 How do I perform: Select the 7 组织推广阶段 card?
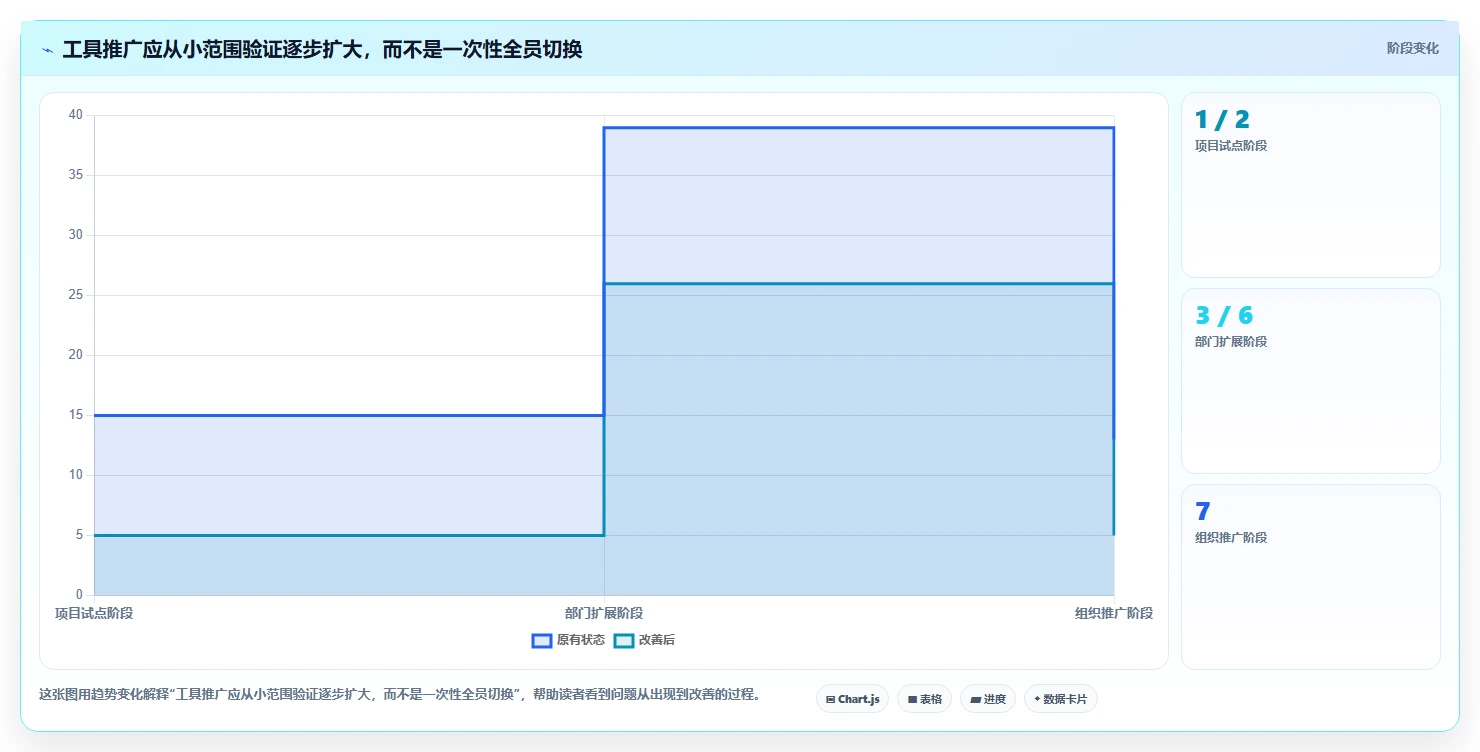click(1311, 577)
